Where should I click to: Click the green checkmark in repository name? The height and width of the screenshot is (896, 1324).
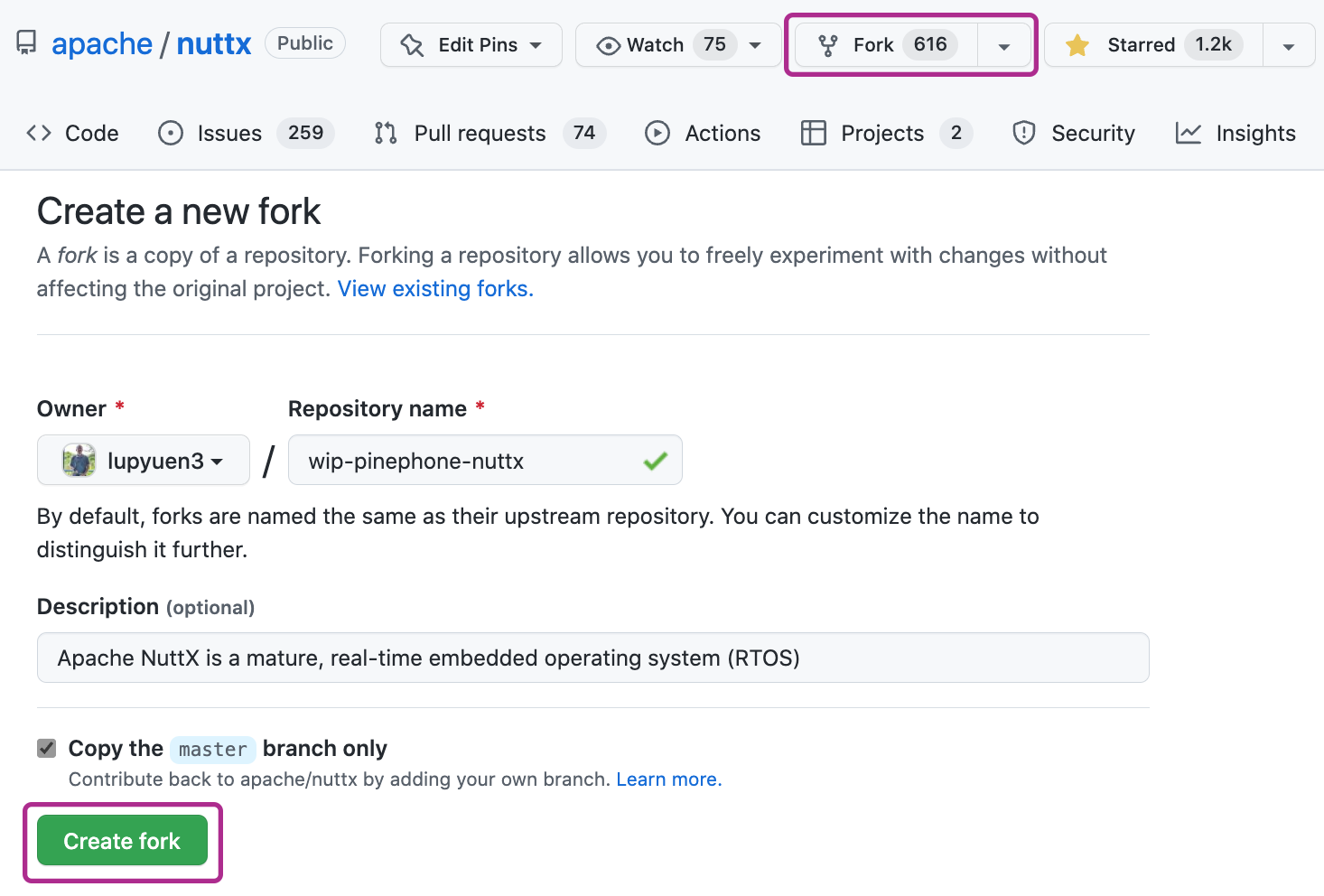click(656, 461)
